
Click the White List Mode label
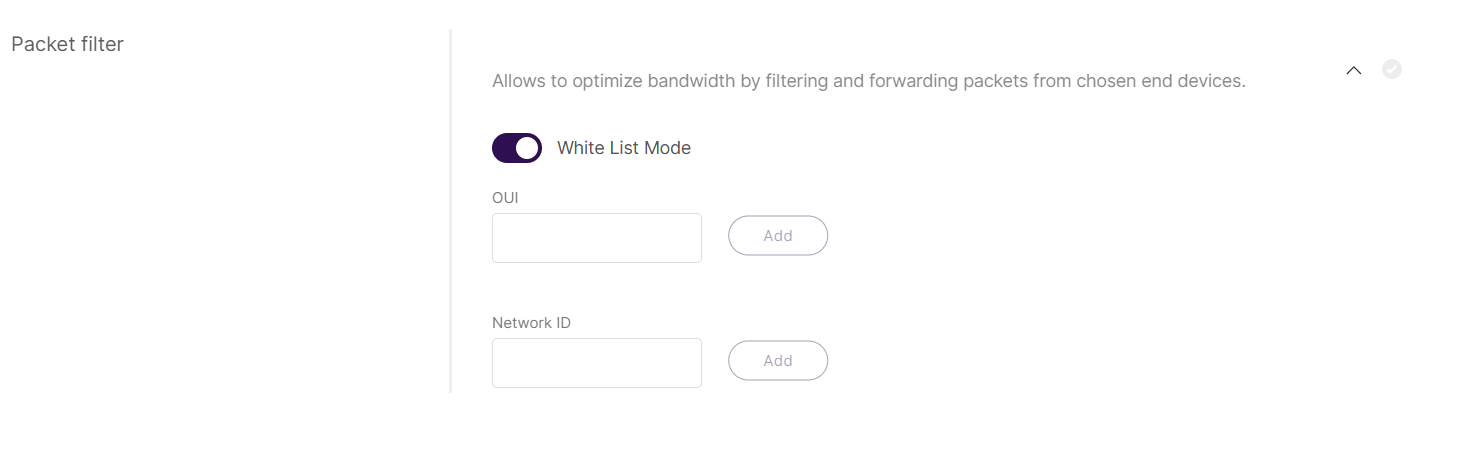point(624,148)
